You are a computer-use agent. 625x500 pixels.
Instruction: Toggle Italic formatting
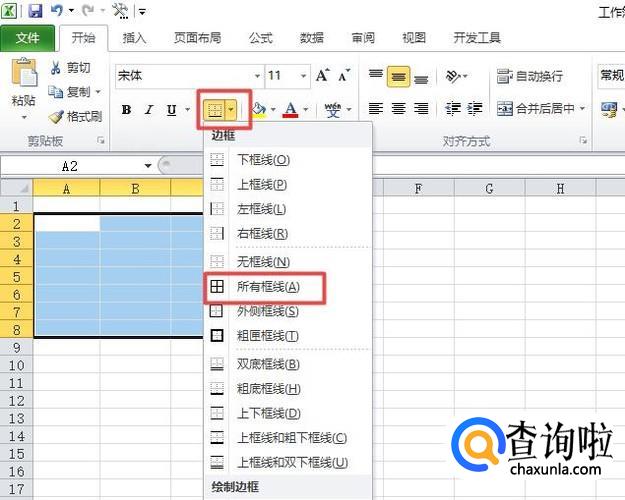click(149, 110)
